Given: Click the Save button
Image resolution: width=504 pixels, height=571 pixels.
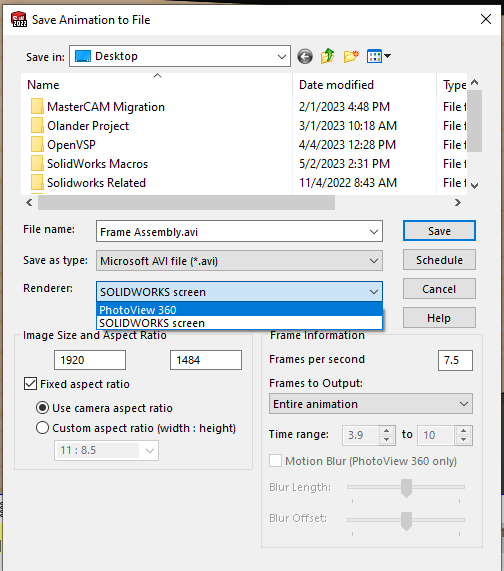Looking at the screenshot, I should coord(439,231).
